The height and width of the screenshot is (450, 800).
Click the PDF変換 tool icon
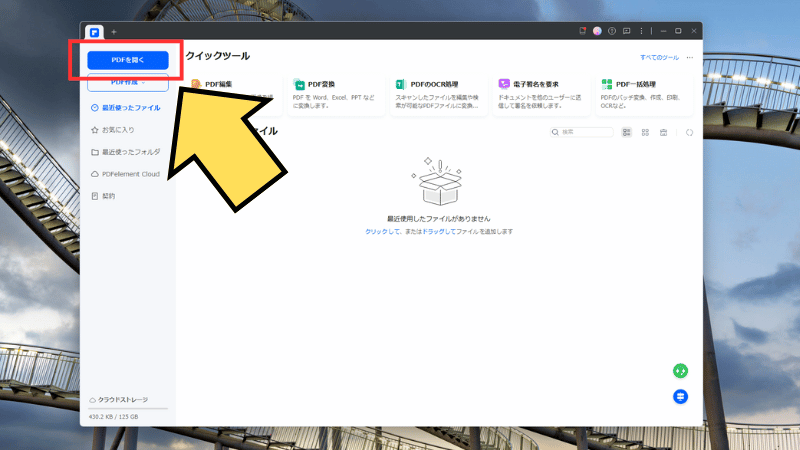(299, 84)
